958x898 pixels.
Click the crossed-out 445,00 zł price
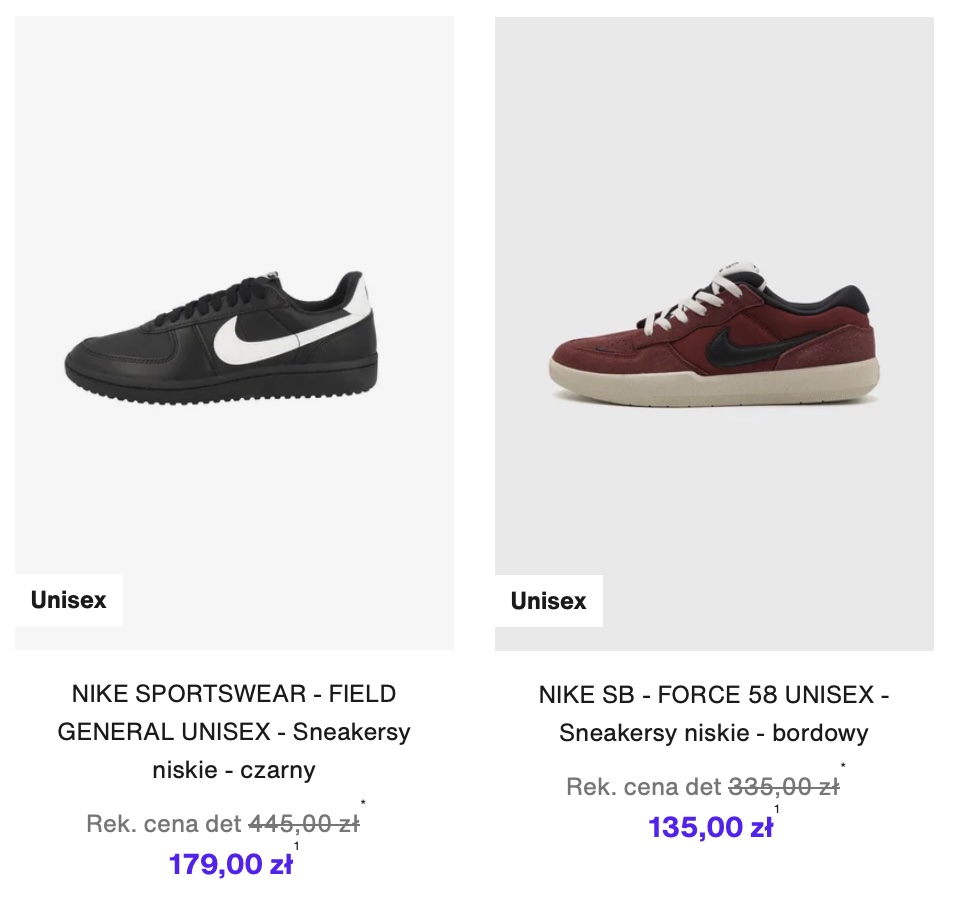coord(303,824)
